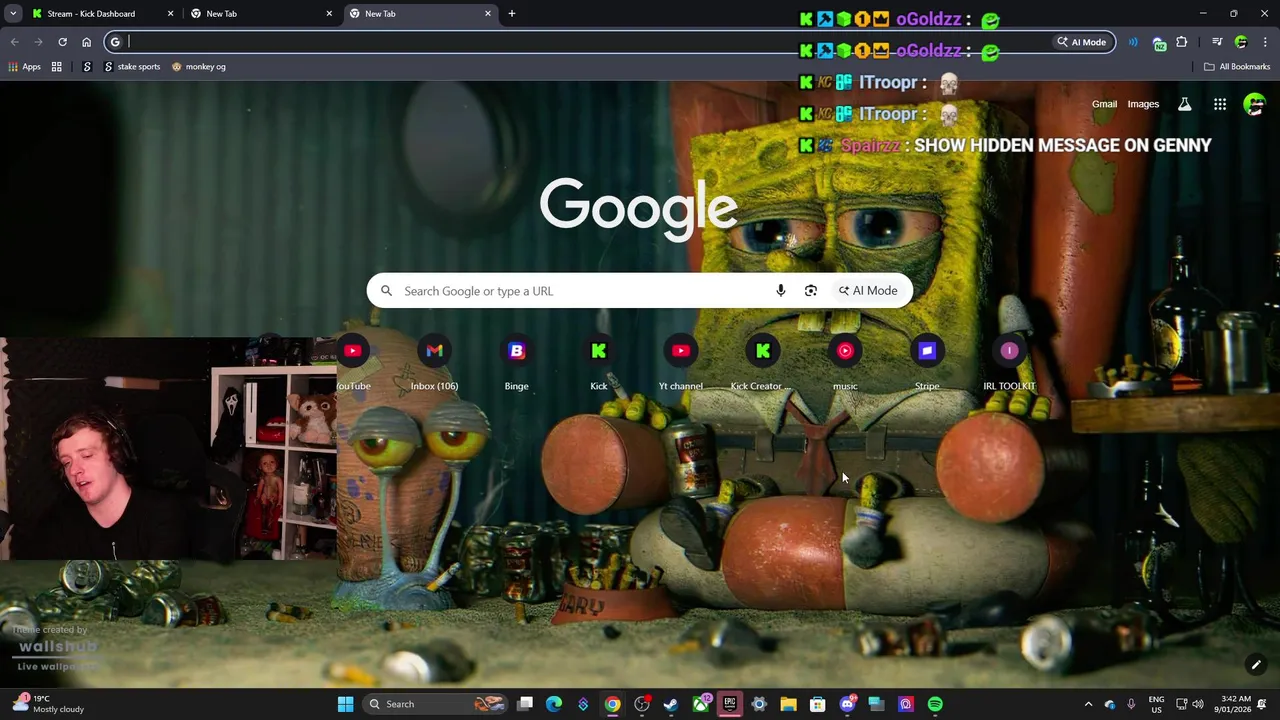
Task: Open weather widget showing 19°C
Action: click(48, 704)
